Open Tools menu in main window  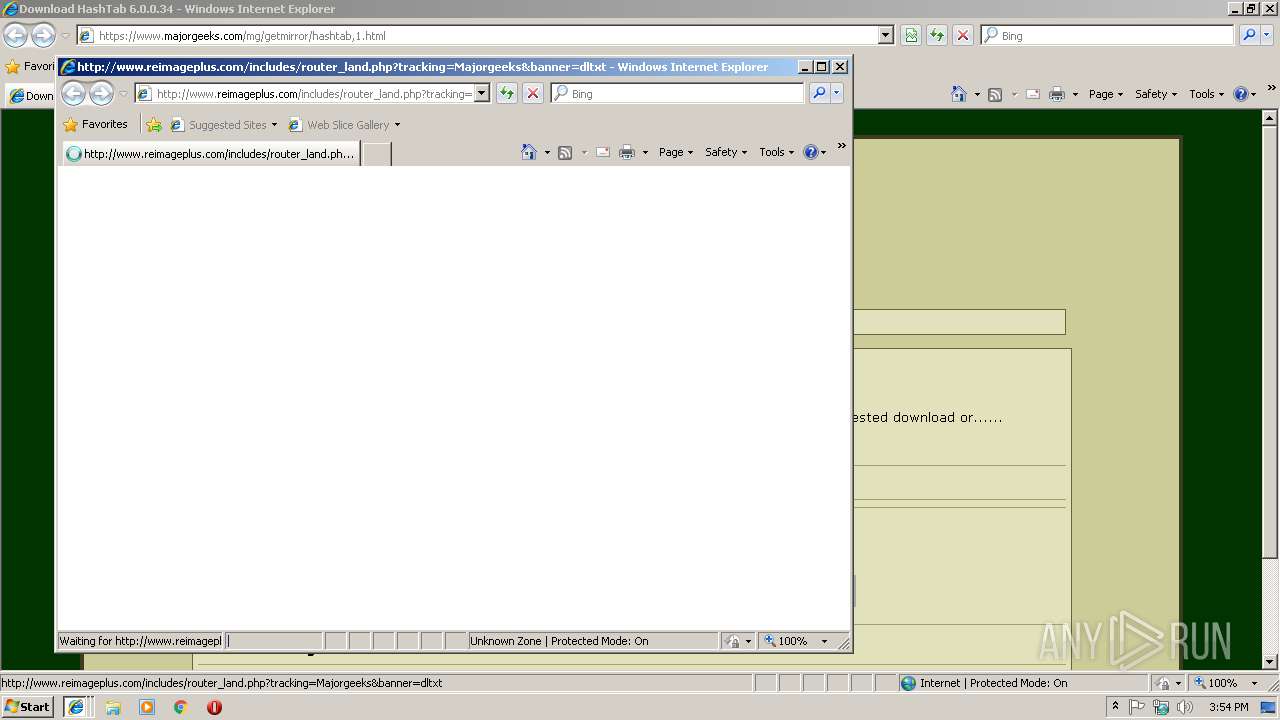coord(1206,94)
